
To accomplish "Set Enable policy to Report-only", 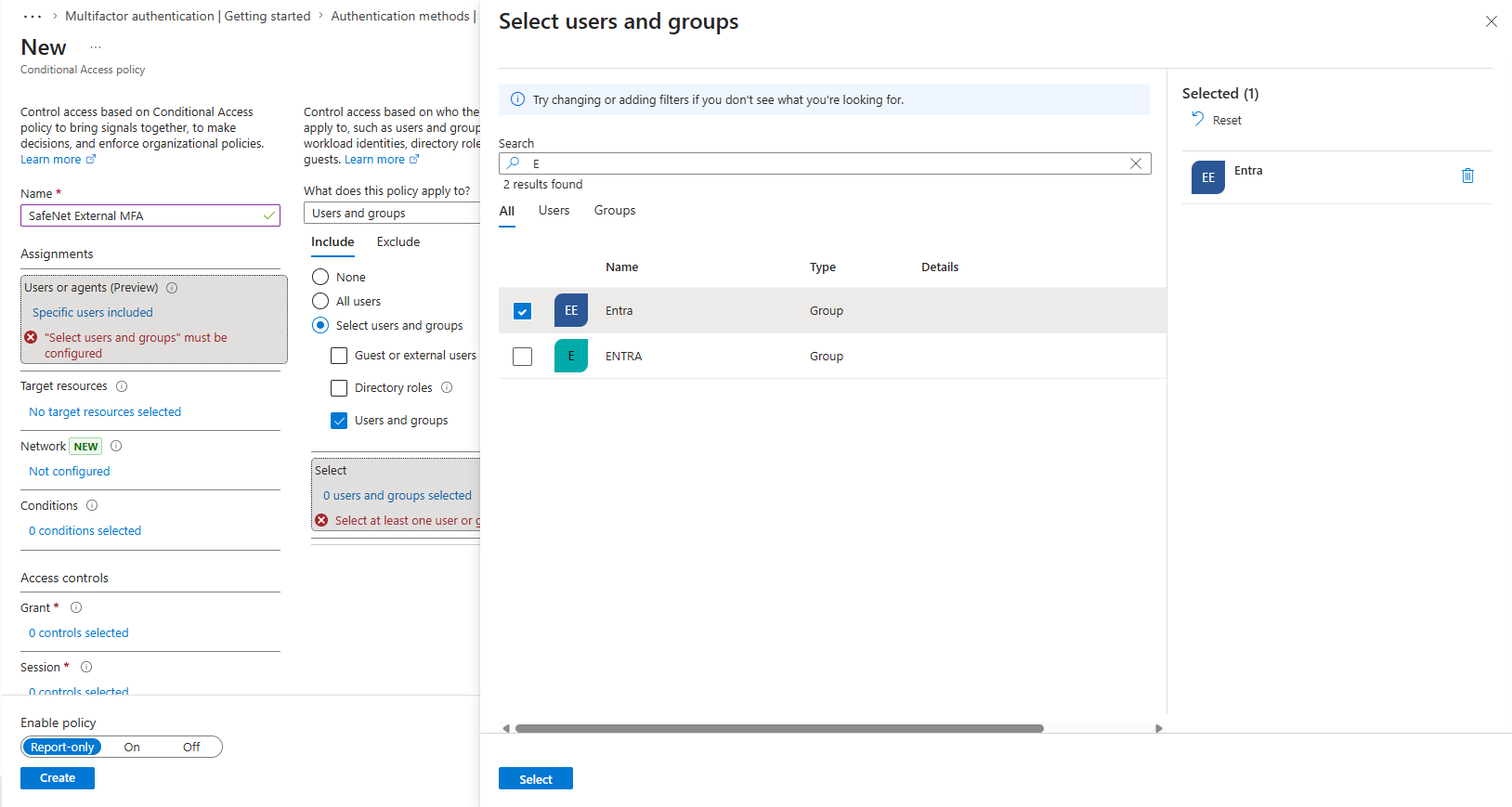I will [x=62, y=747].
